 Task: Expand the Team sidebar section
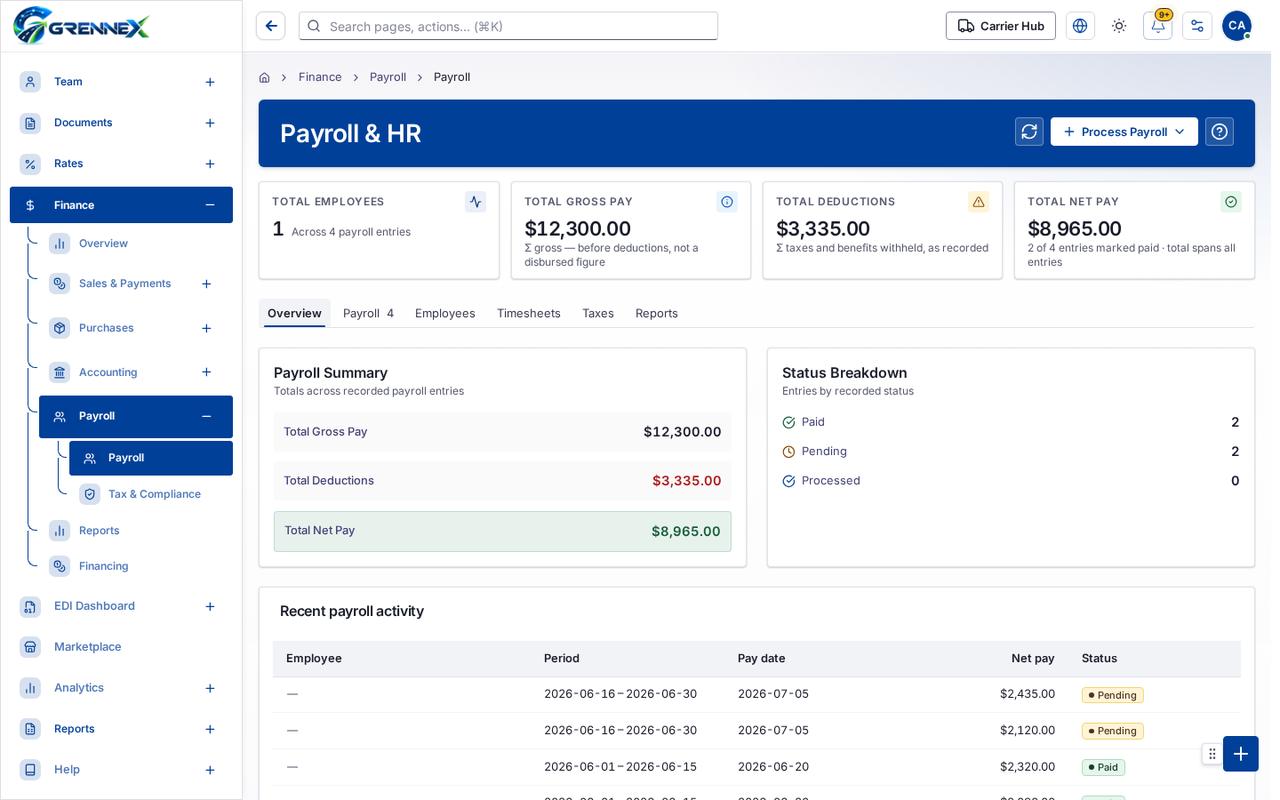point(210,82)
